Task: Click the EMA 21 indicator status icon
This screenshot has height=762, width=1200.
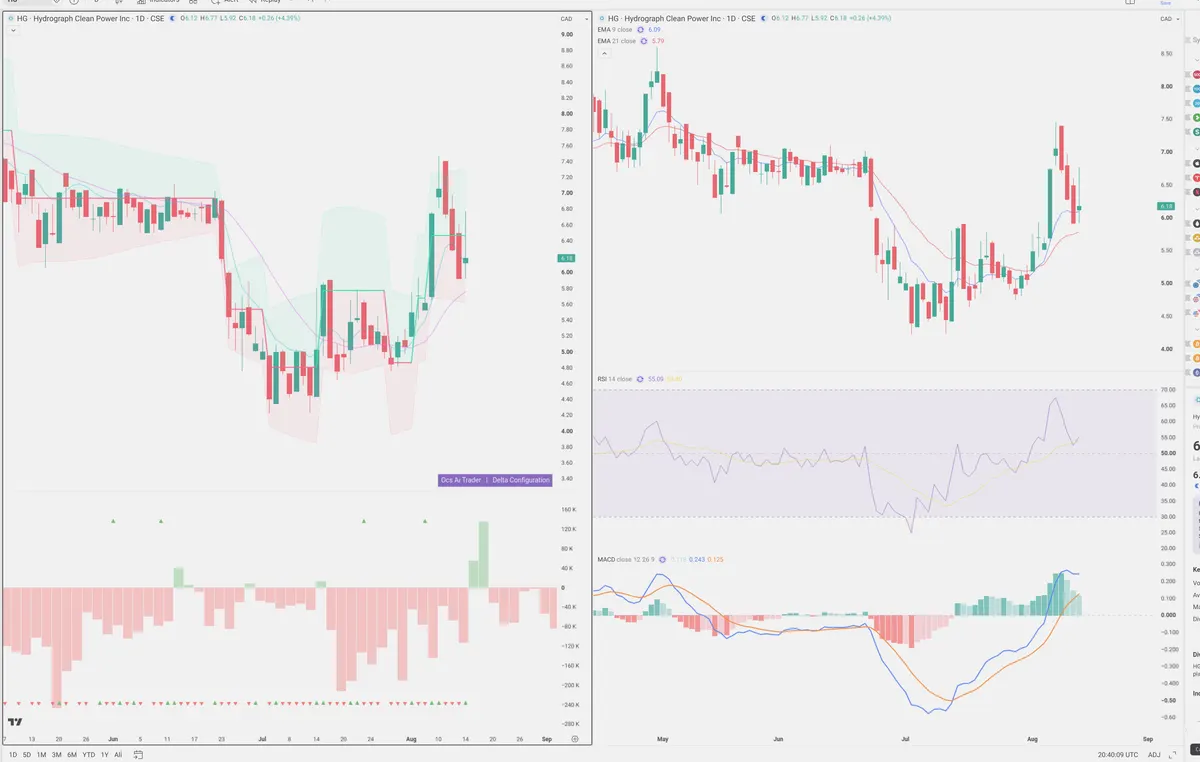Action: (642, 40)
